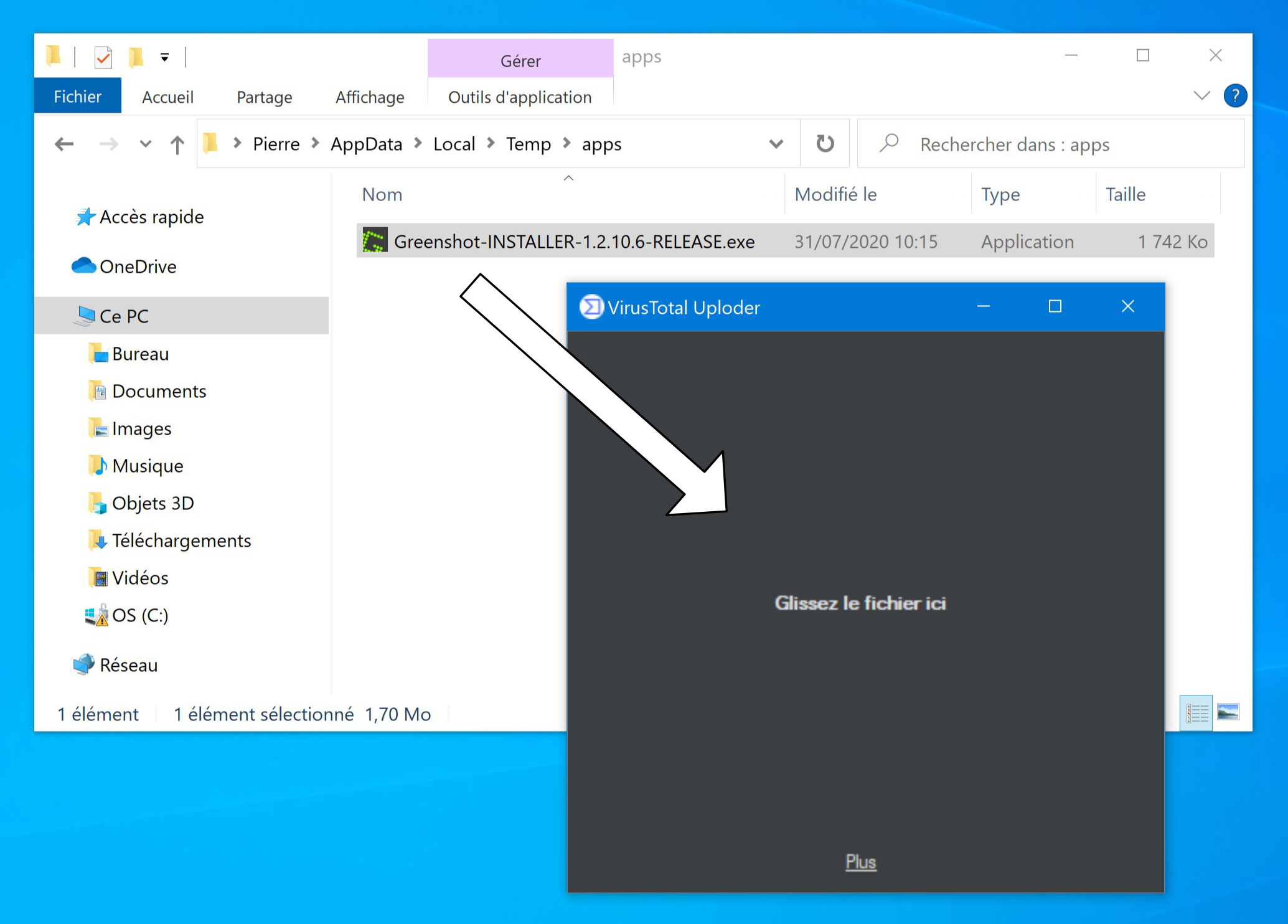Screen dimensions: 1288x924
Task: Click apps in the breadcrumb path
Action: pos(601,144)
